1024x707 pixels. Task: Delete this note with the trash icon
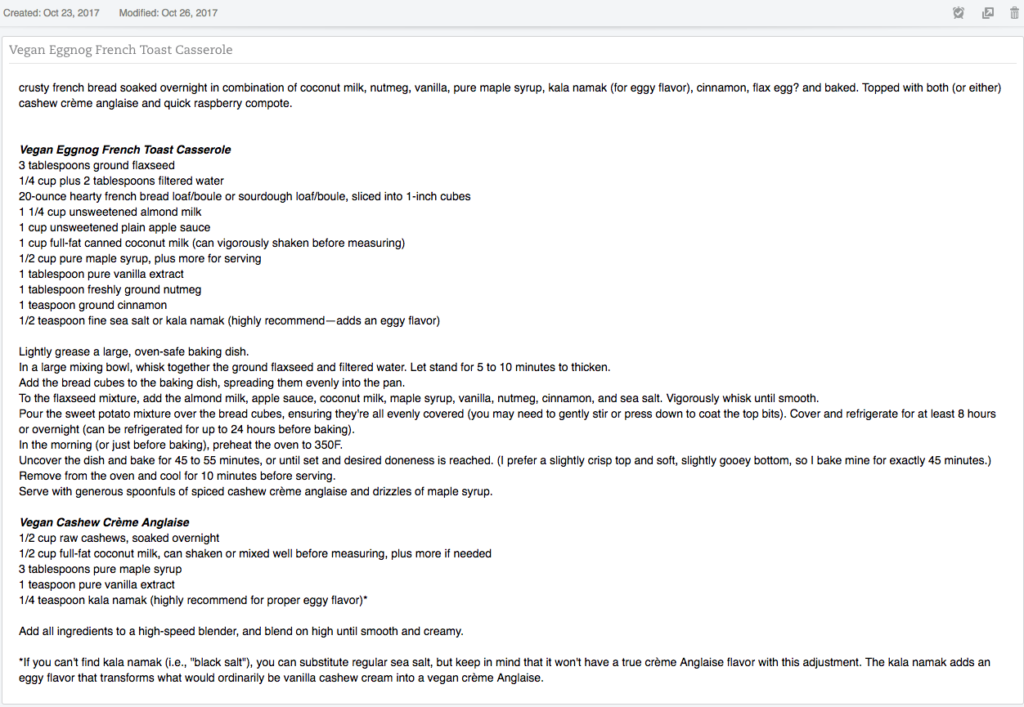pos(1014,13)
